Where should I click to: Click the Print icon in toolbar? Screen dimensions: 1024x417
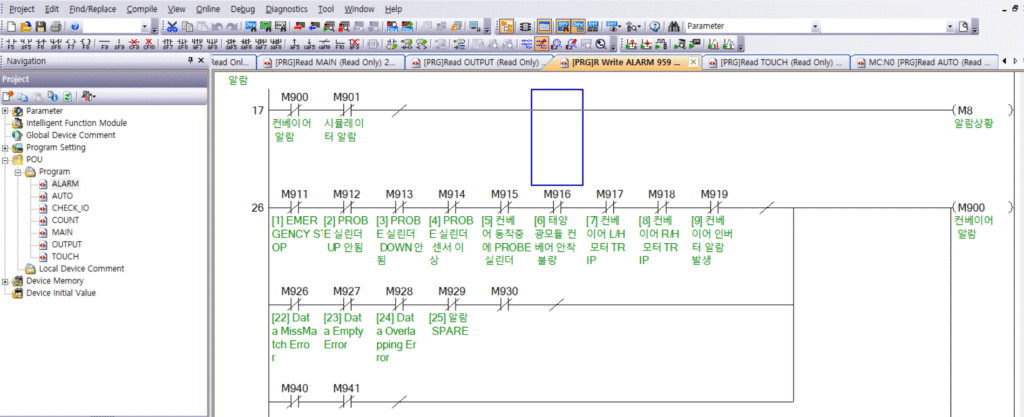point(56,26)
